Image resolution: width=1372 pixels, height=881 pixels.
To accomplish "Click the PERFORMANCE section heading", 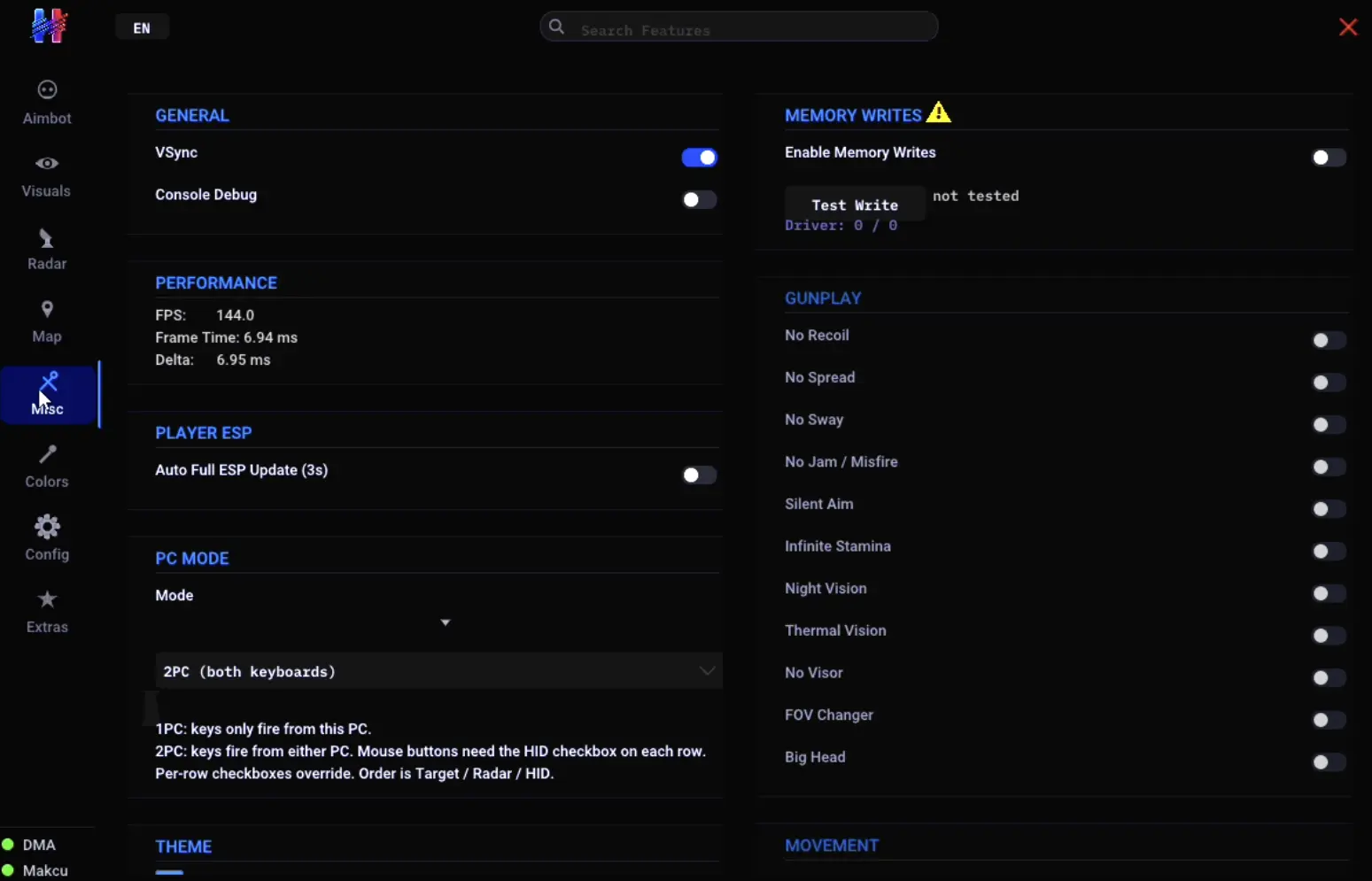I will click(x=216, y=282).
